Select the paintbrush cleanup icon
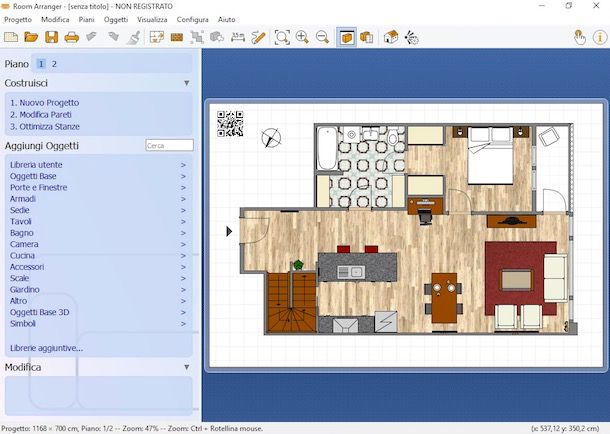 [133, 37]
